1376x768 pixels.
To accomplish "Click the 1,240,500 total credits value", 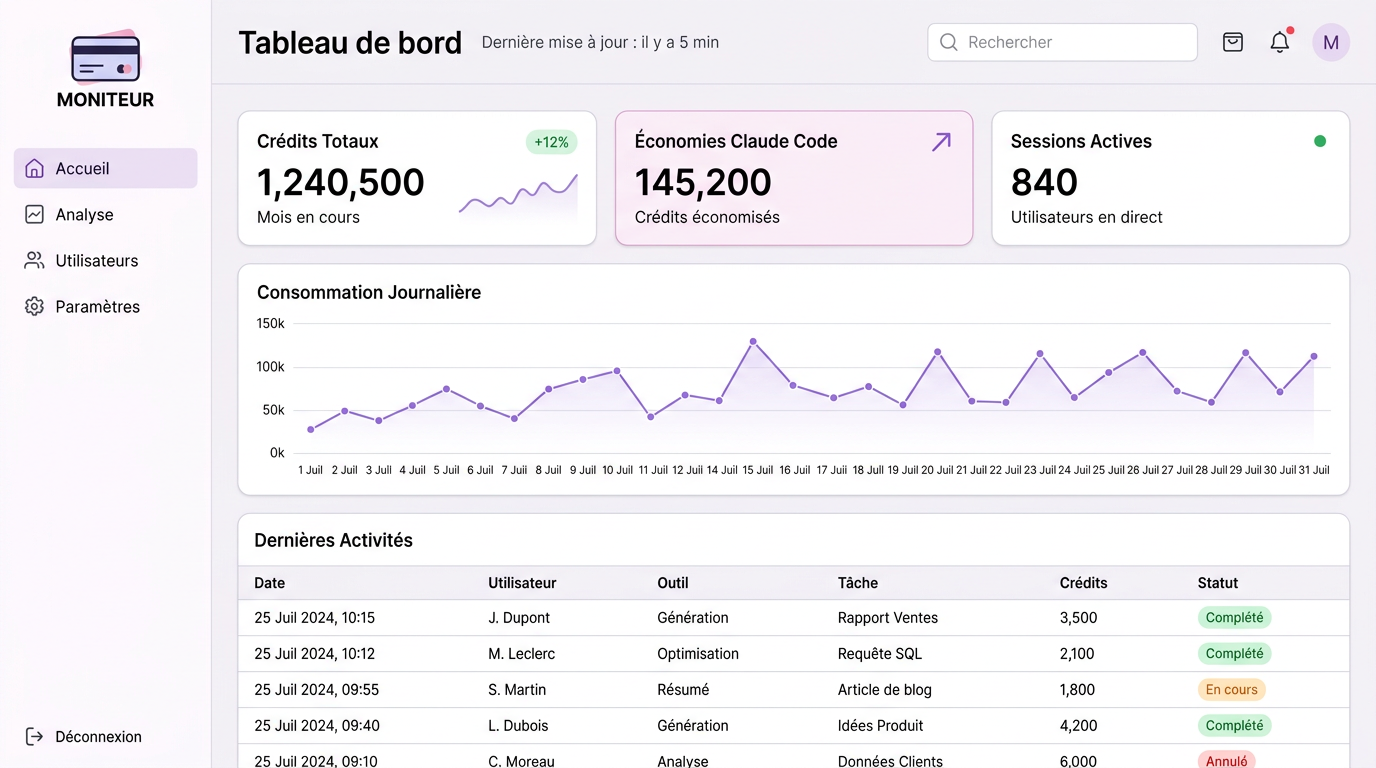I will [x=341, y=182].
